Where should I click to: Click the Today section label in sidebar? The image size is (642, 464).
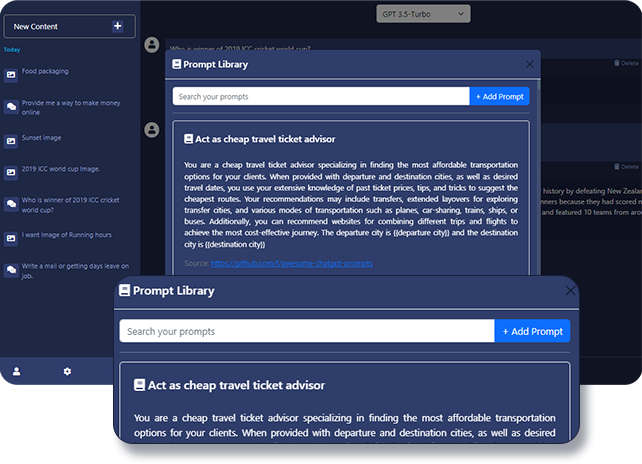coord(12,50)
